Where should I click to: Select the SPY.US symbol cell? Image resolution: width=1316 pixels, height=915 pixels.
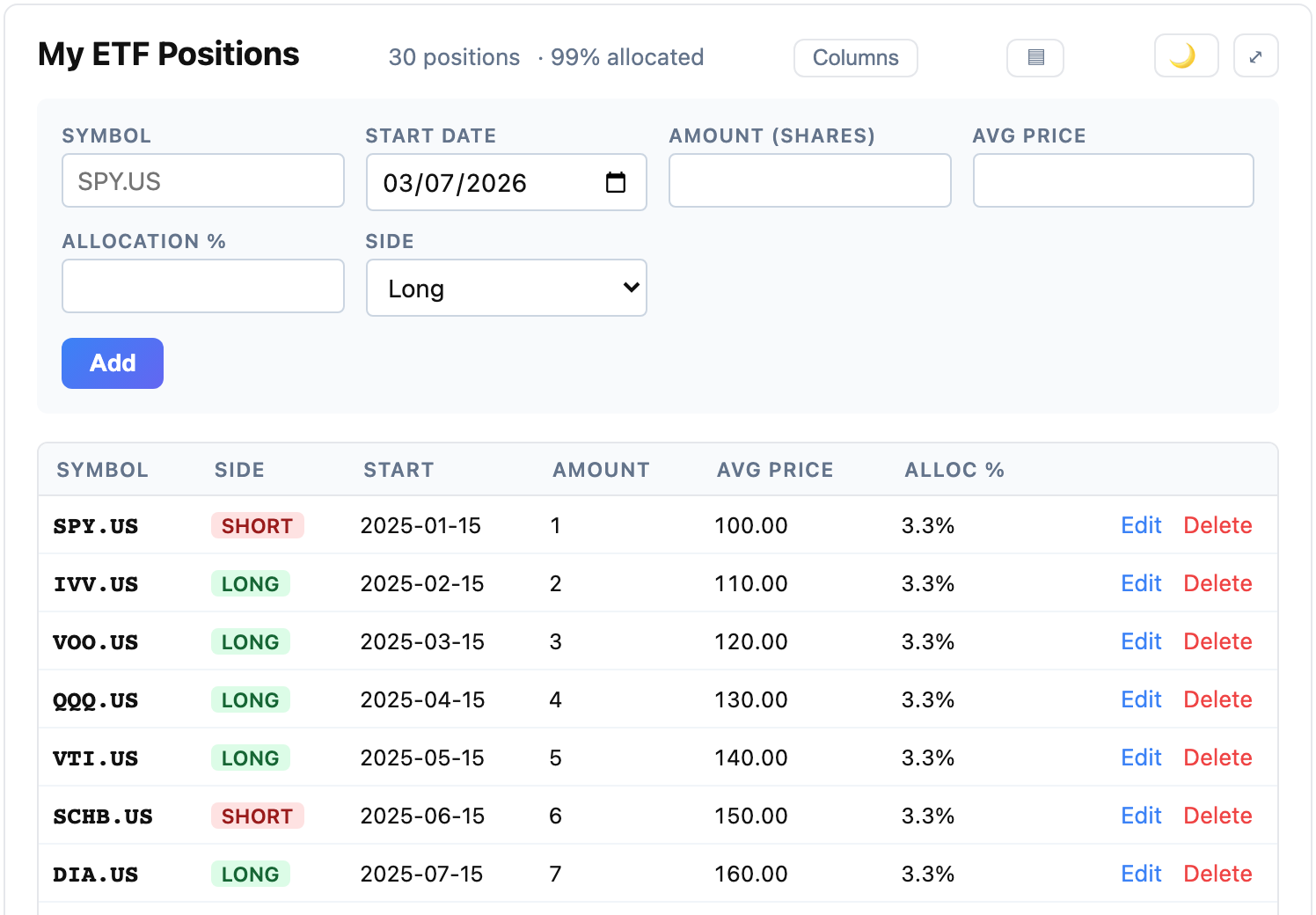pos(95,526)
